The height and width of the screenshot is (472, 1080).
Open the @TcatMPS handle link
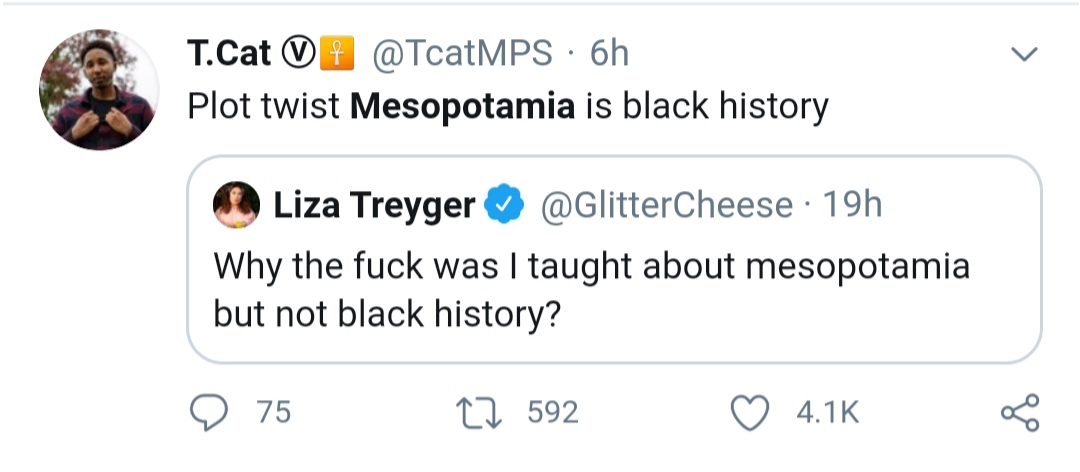(x=462, y=53)
